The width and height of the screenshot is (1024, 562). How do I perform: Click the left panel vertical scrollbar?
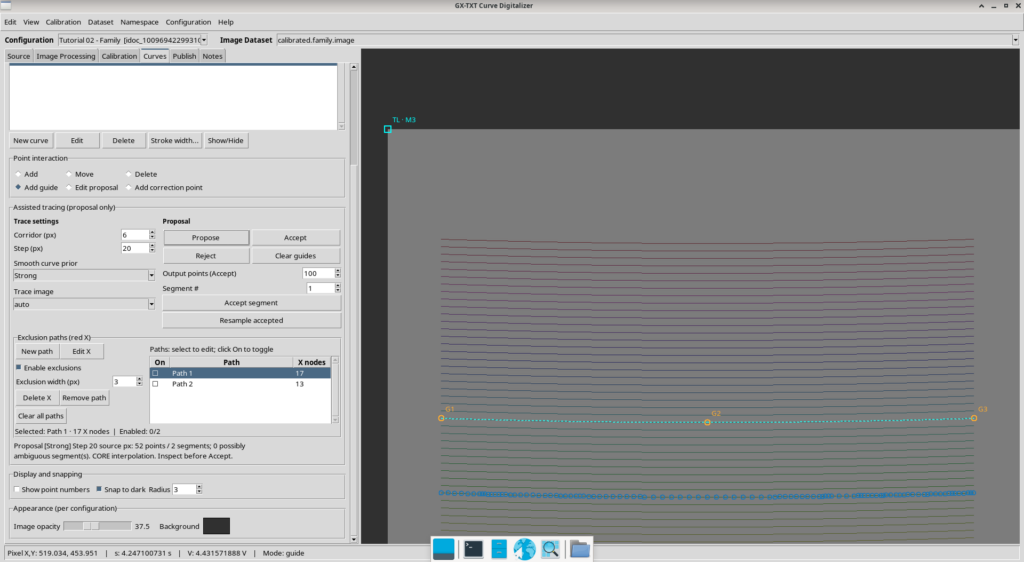click(x=353, y=303)
